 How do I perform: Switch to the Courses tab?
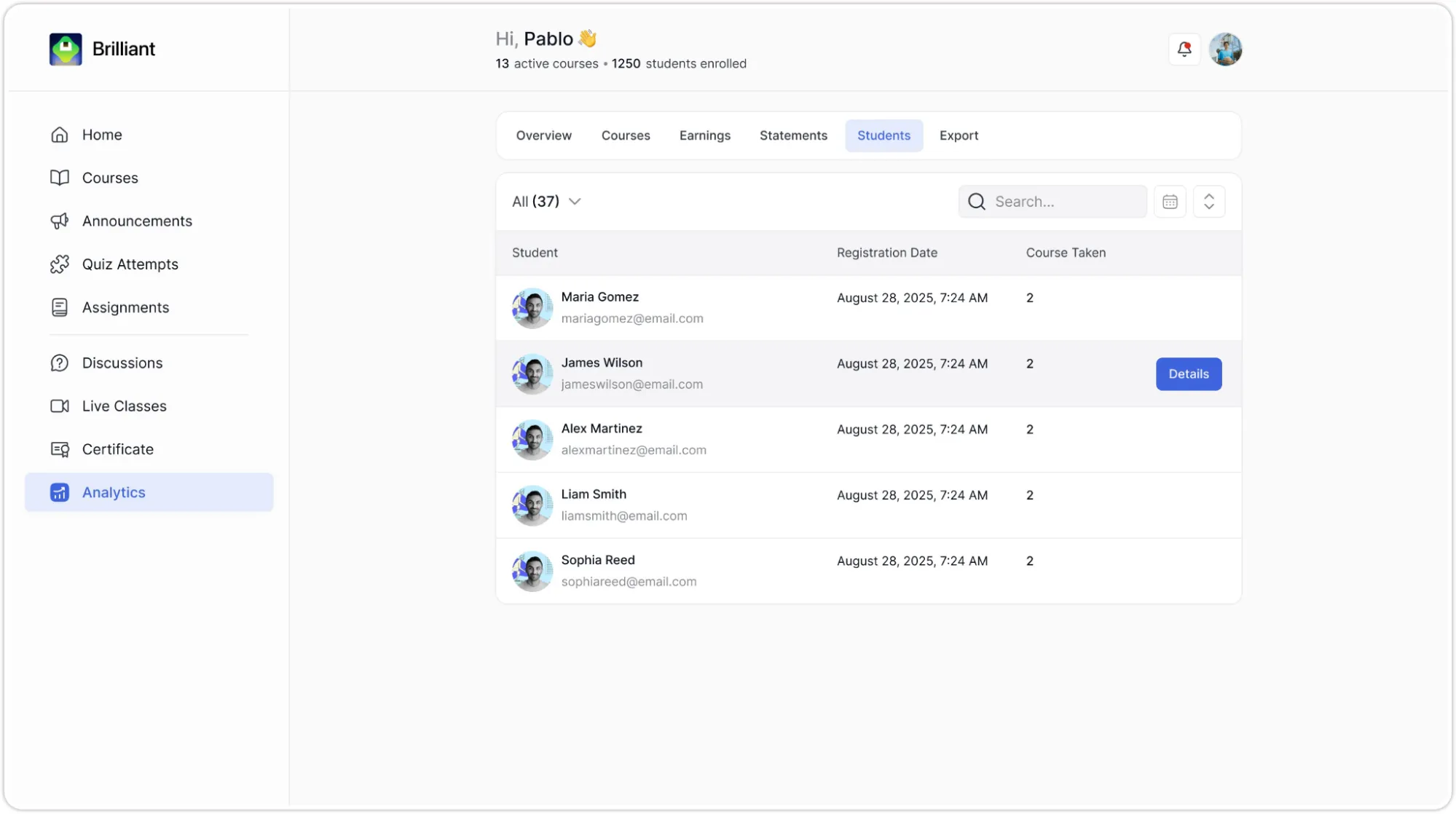pos(626,135)
